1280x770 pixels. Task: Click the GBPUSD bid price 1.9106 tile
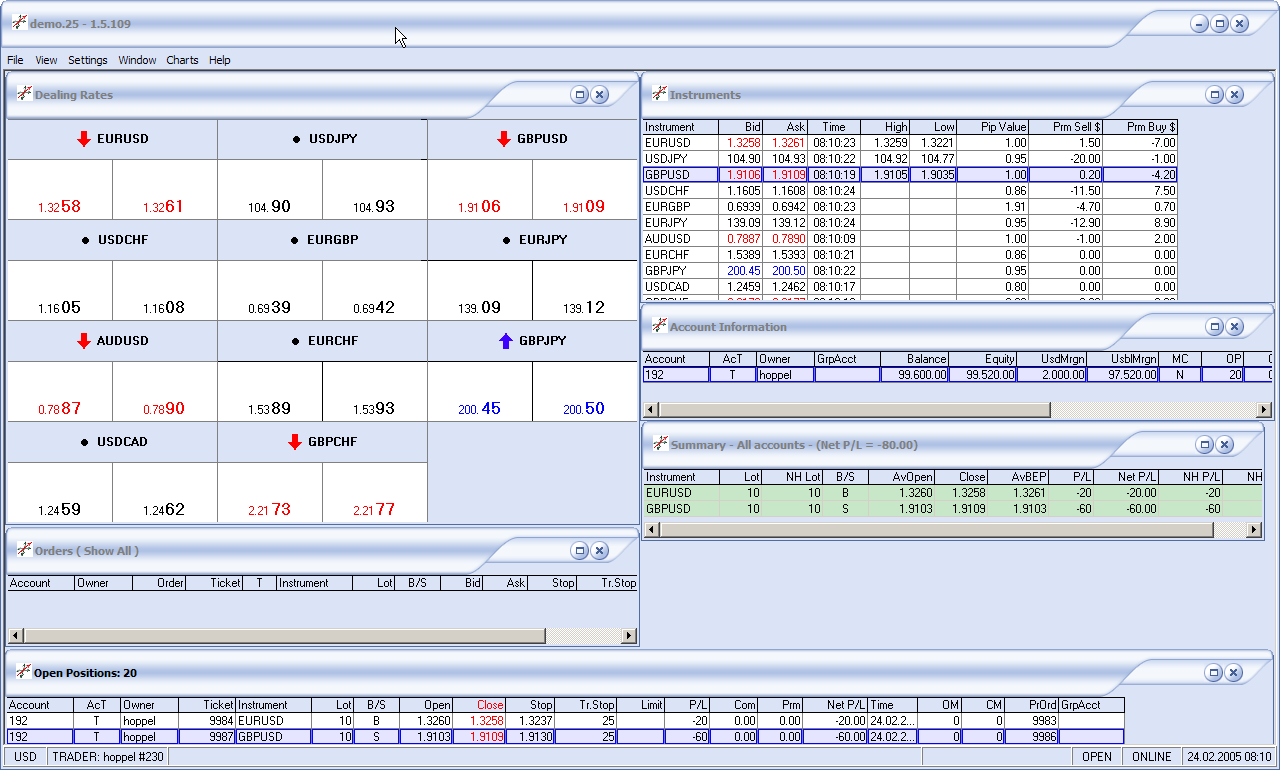point(479,190)
